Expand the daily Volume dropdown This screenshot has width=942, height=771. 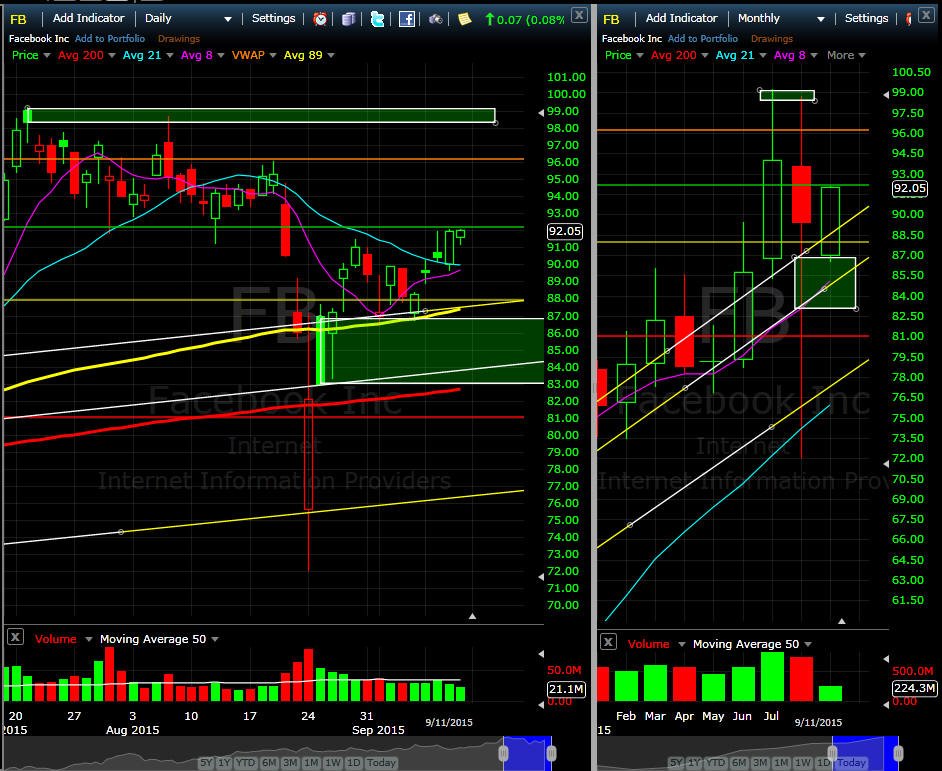[88, 639]
